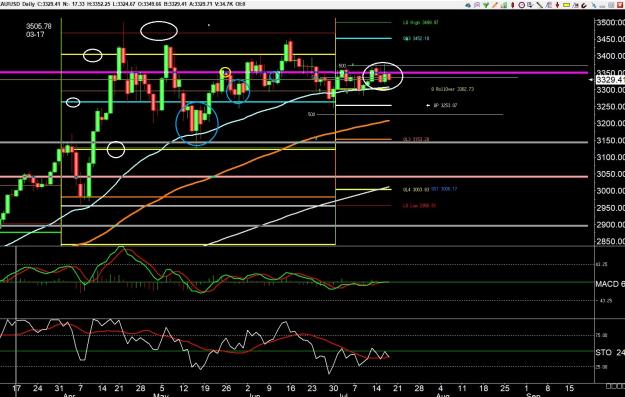Click the 2950.00 price axis label
The width and height of the screenshot is (625, 397).
click(x=610, y=208)
